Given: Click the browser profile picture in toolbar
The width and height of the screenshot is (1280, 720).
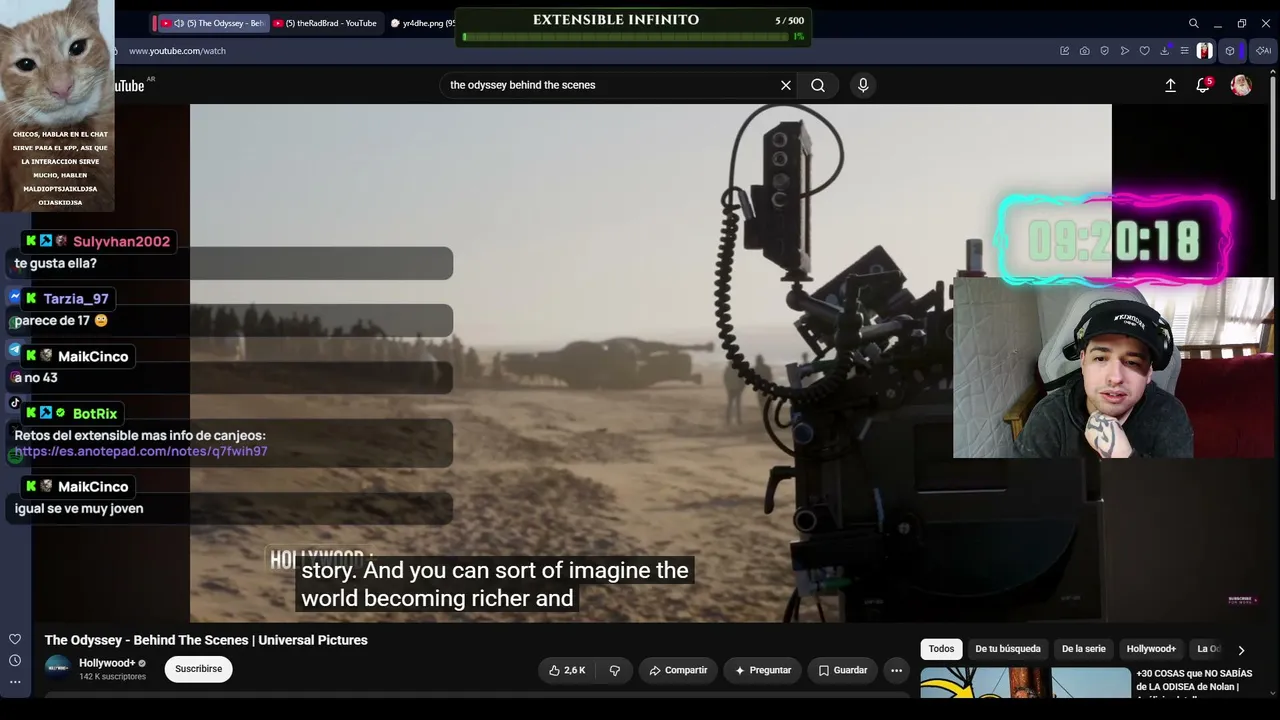Looking at the screenshot, I should click(1205, 51).
